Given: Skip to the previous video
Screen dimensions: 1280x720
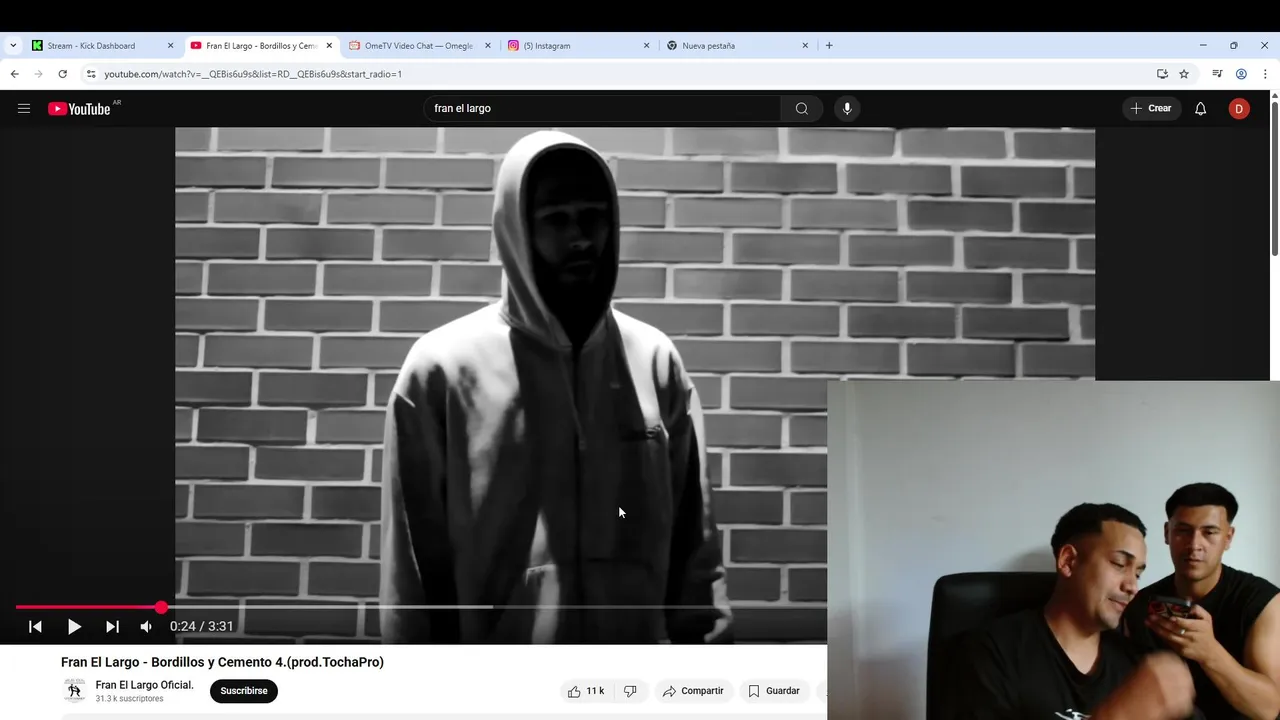Looking at the screenshot, I should coord(35,626).
